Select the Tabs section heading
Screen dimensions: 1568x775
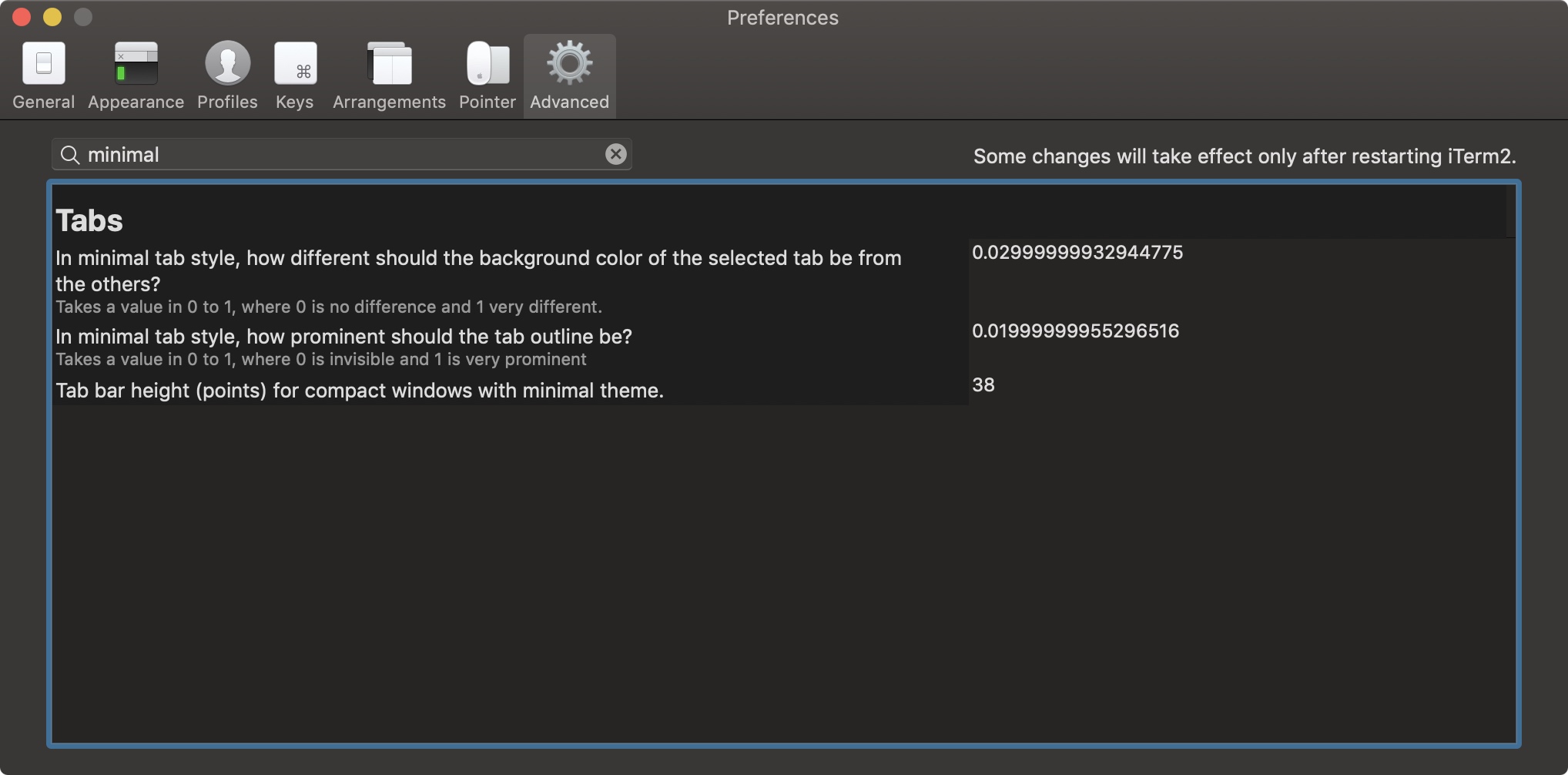pyautogui.click(x=89, y=220)
